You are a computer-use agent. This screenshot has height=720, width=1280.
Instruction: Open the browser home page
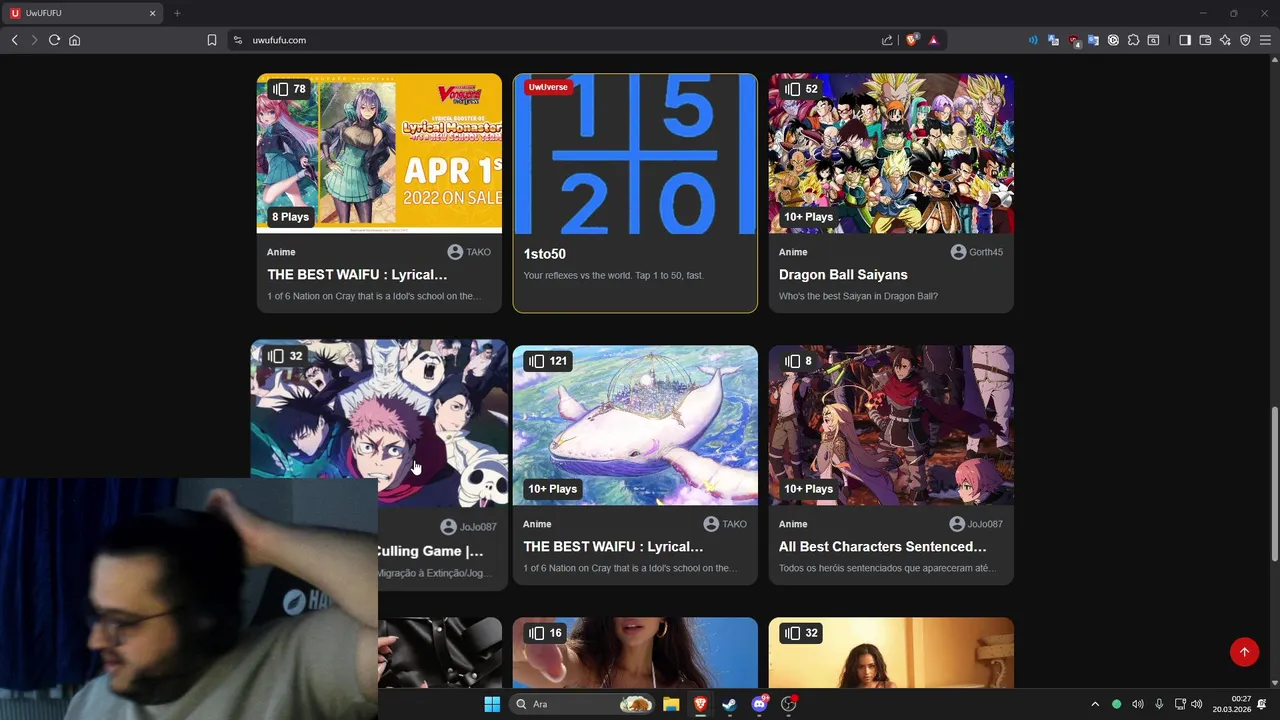coord(74,40)
